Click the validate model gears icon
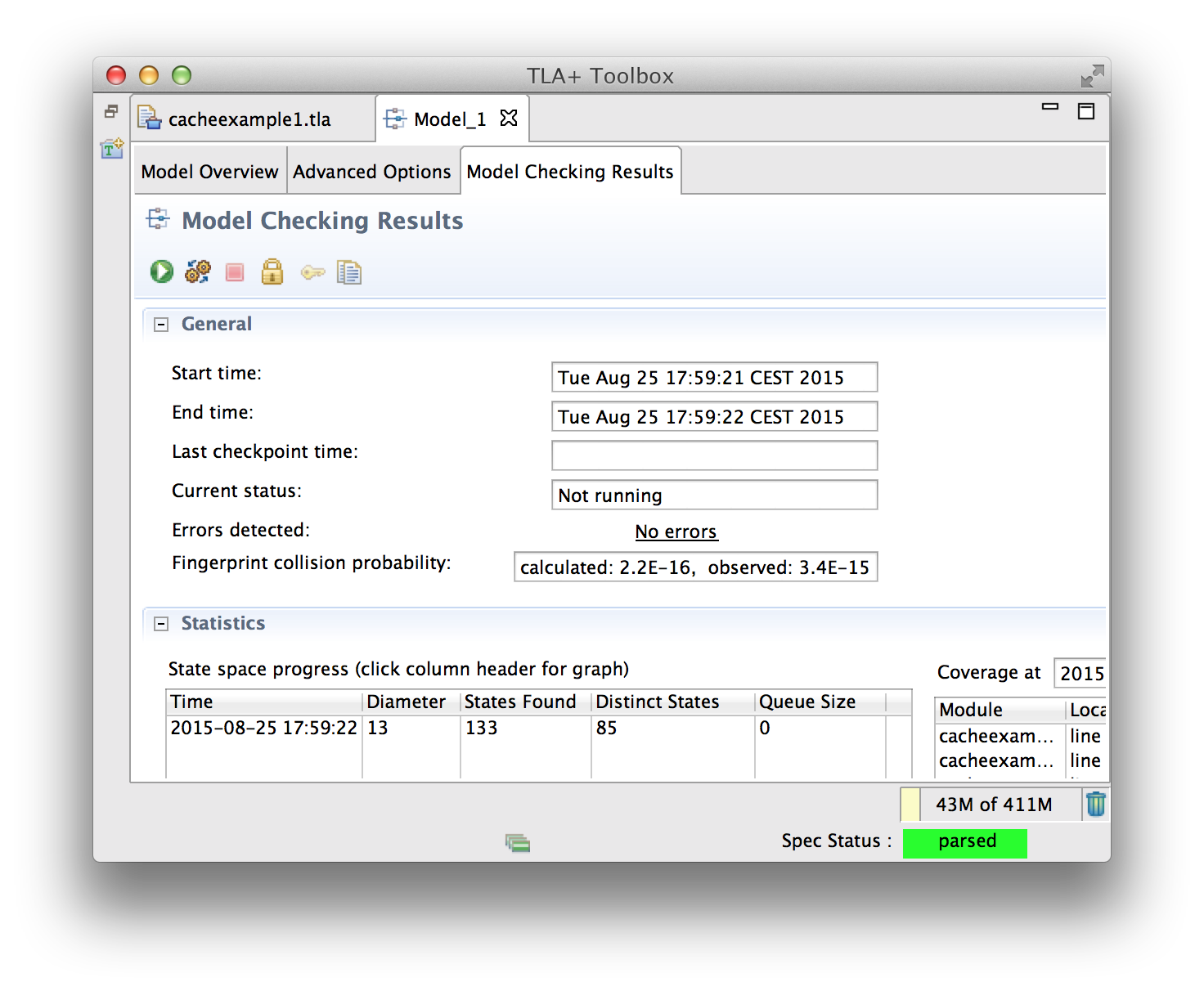1204x991 pixels. click(197, 271)
